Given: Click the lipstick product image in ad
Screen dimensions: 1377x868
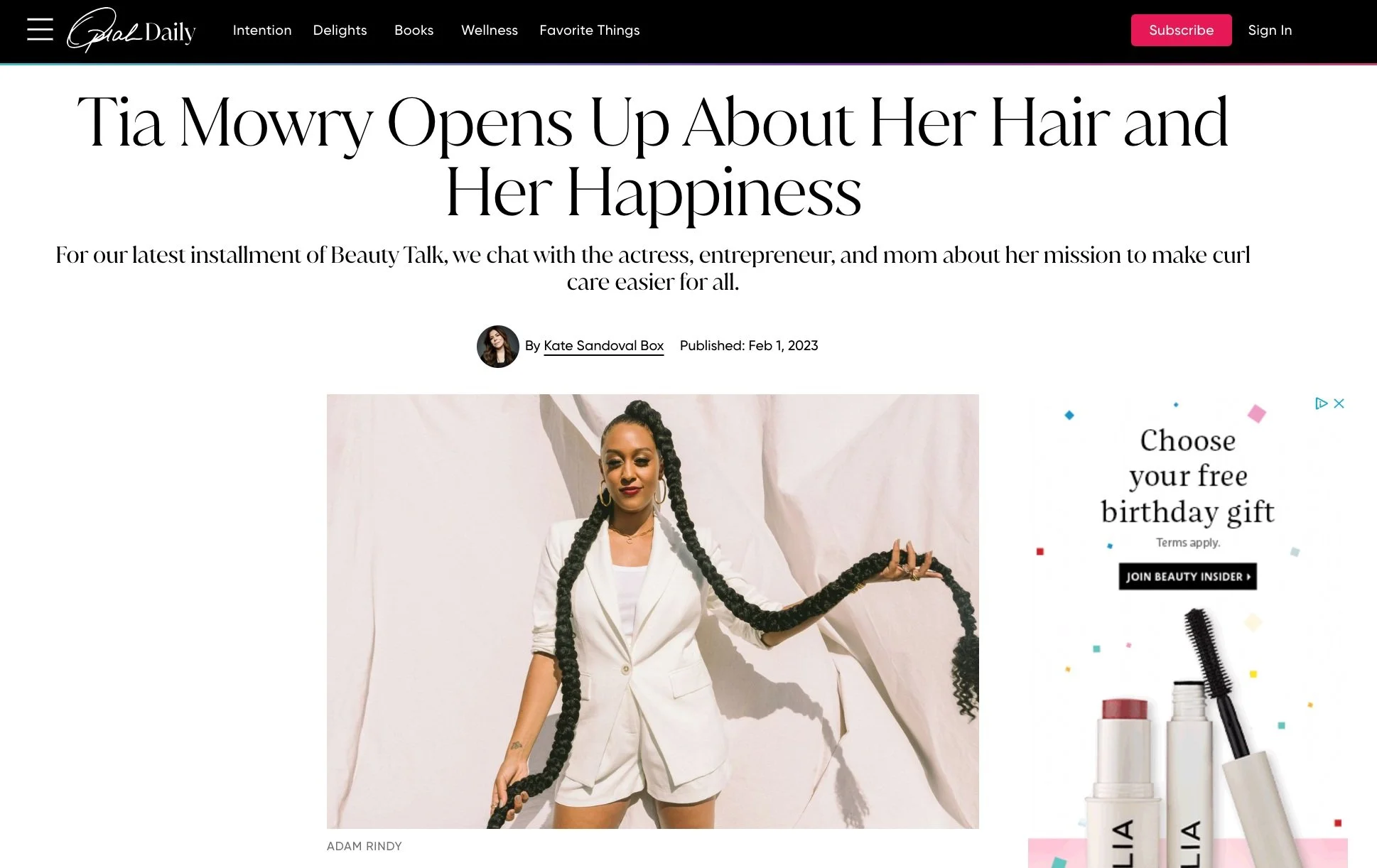Looking at the screenshot, I should [1124, 781].
